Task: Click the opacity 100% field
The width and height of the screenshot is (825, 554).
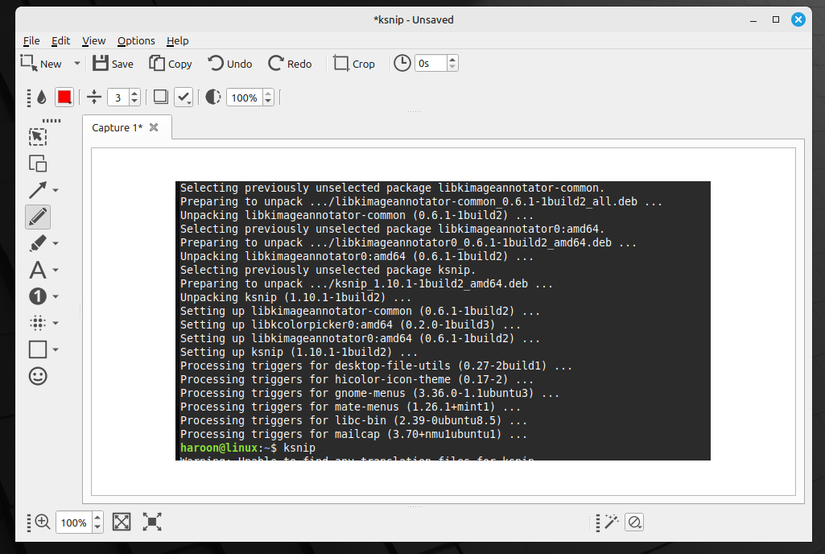Action: click(x=245, y=97)
